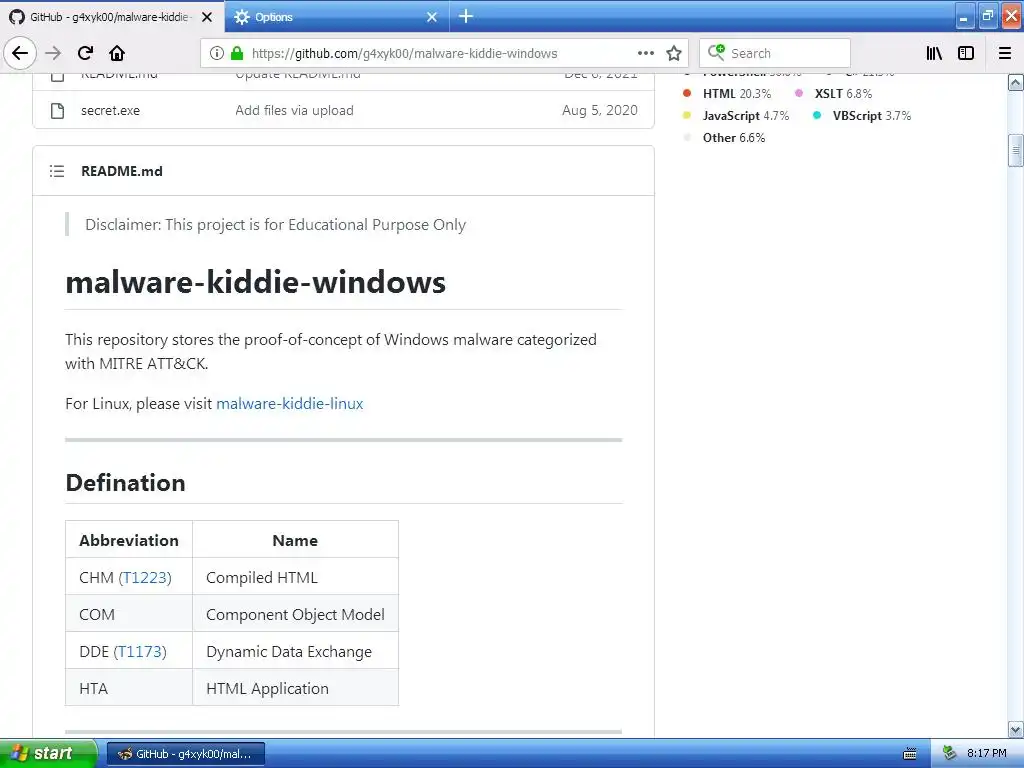Image resolution: width=1024 pixels, height=768 pixels.
Task: Click the yellow JavaScript language color dot
Action: coord(687,115)
